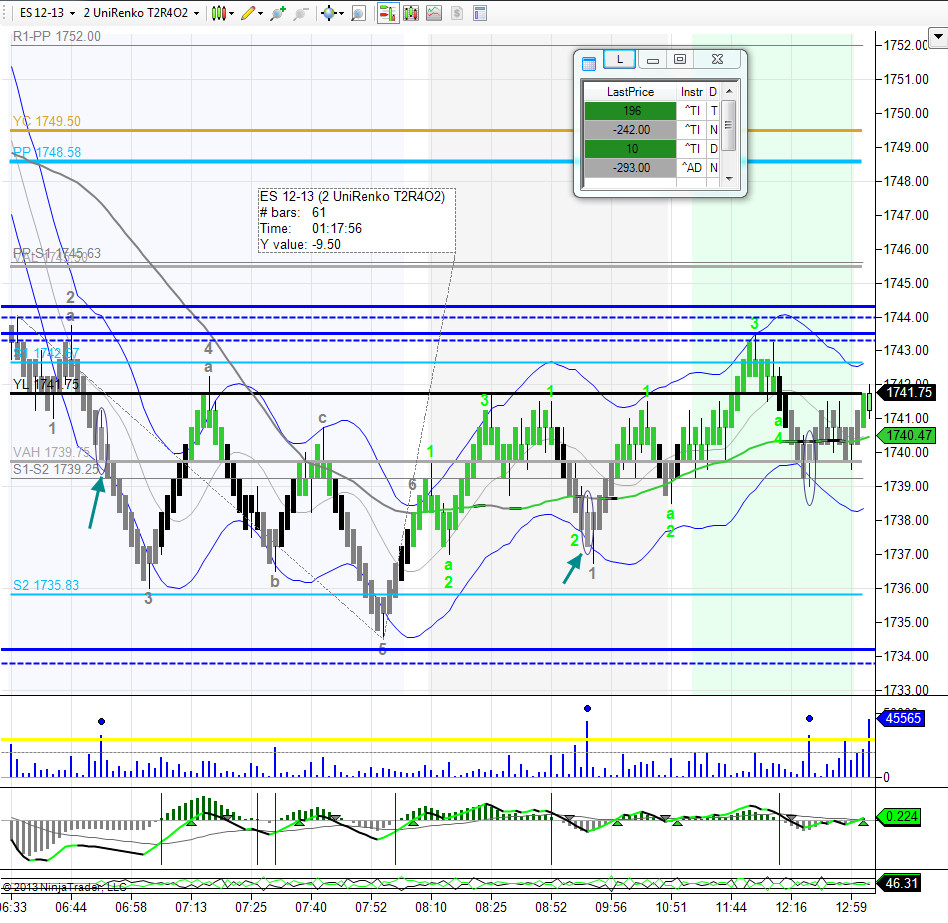Click the VAH 1739.75 label

pyautogui.click(x=51, y=452)
